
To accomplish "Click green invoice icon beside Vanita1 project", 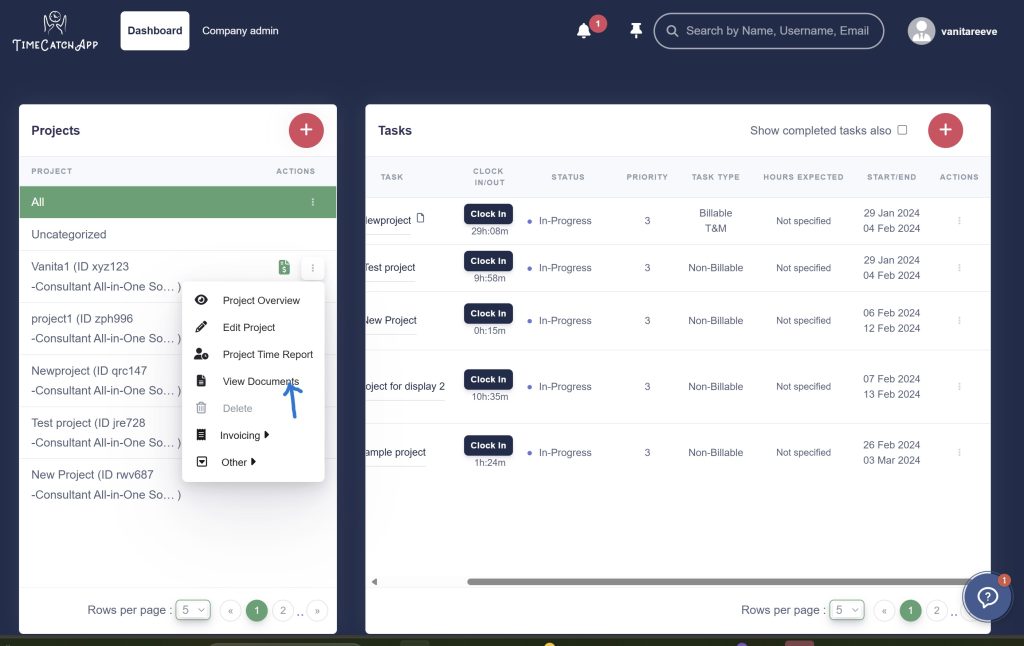I will click(285, 267).
